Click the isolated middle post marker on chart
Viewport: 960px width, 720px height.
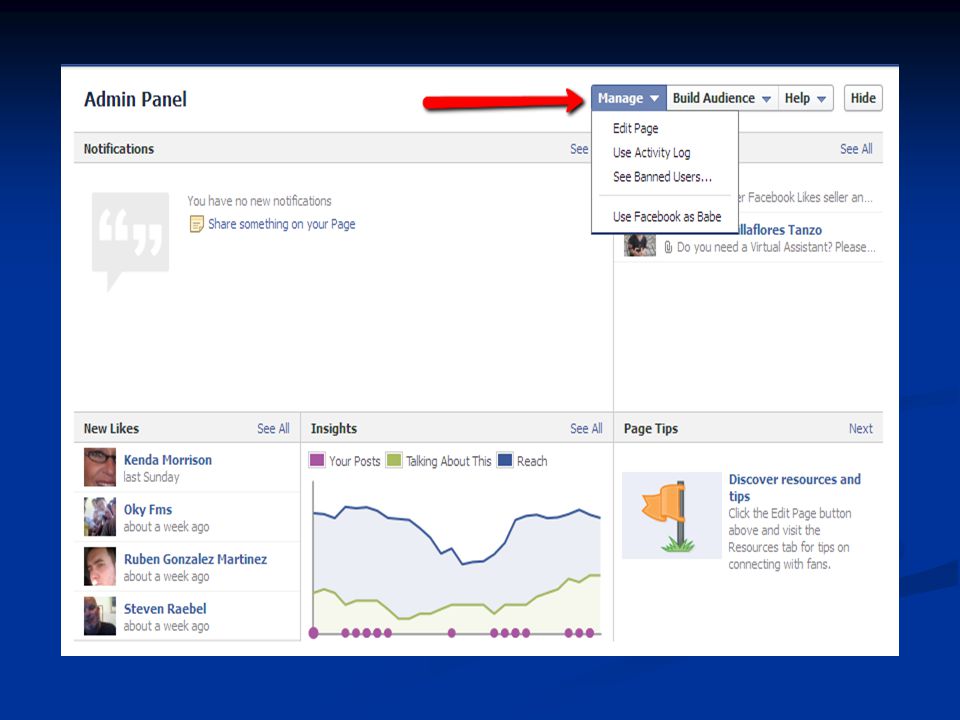click(452, 633)
